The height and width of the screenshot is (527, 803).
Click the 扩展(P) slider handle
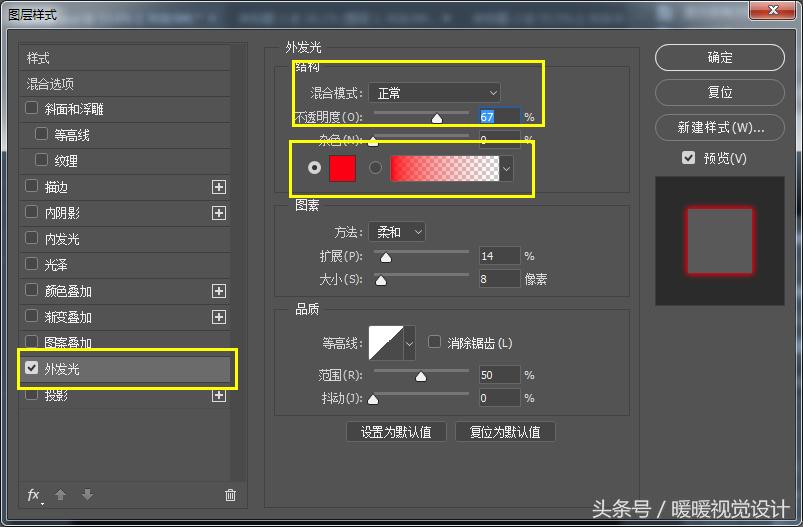[386, 258]
